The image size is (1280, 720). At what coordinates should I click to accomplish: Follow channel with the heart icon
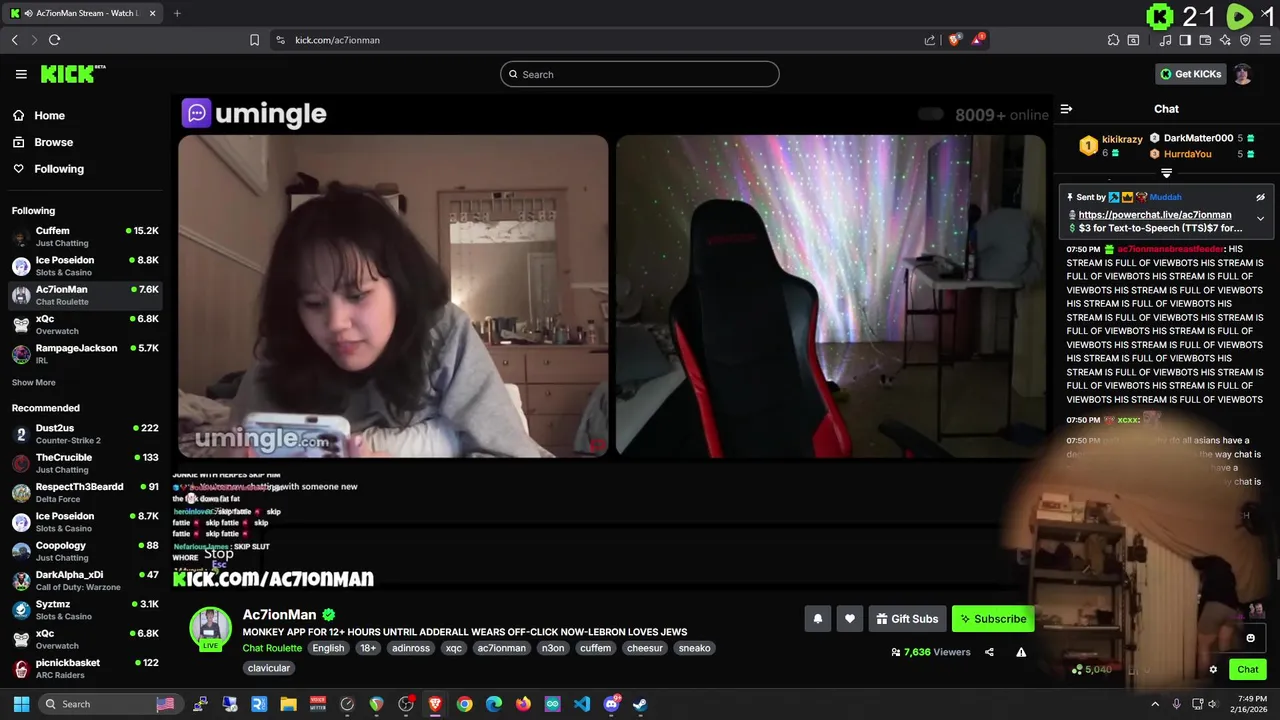click(x=849, y=619)
